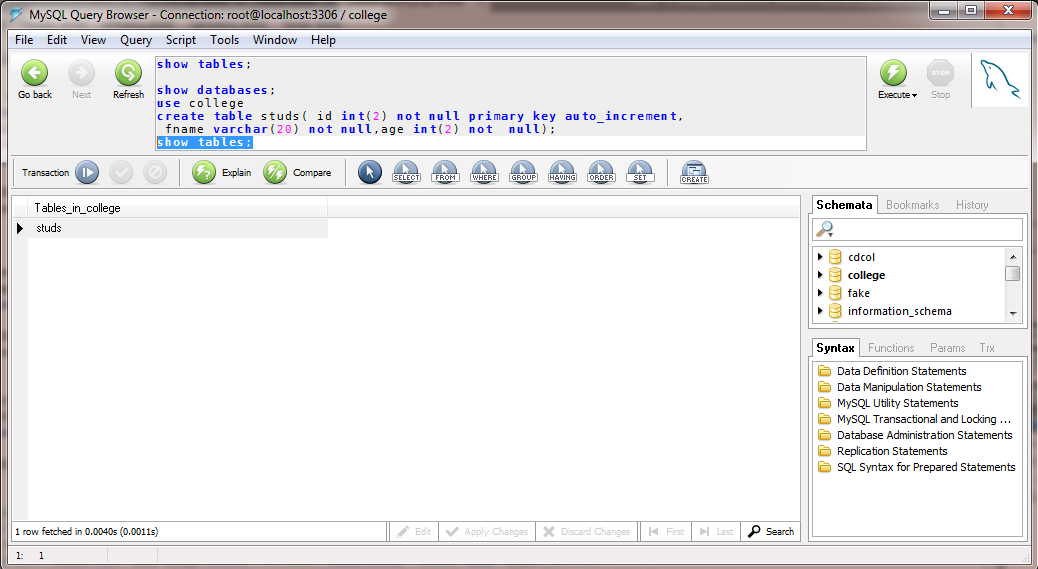Jump to Last row button
The height and width of the screenshot is (569, 1038).
716,531
